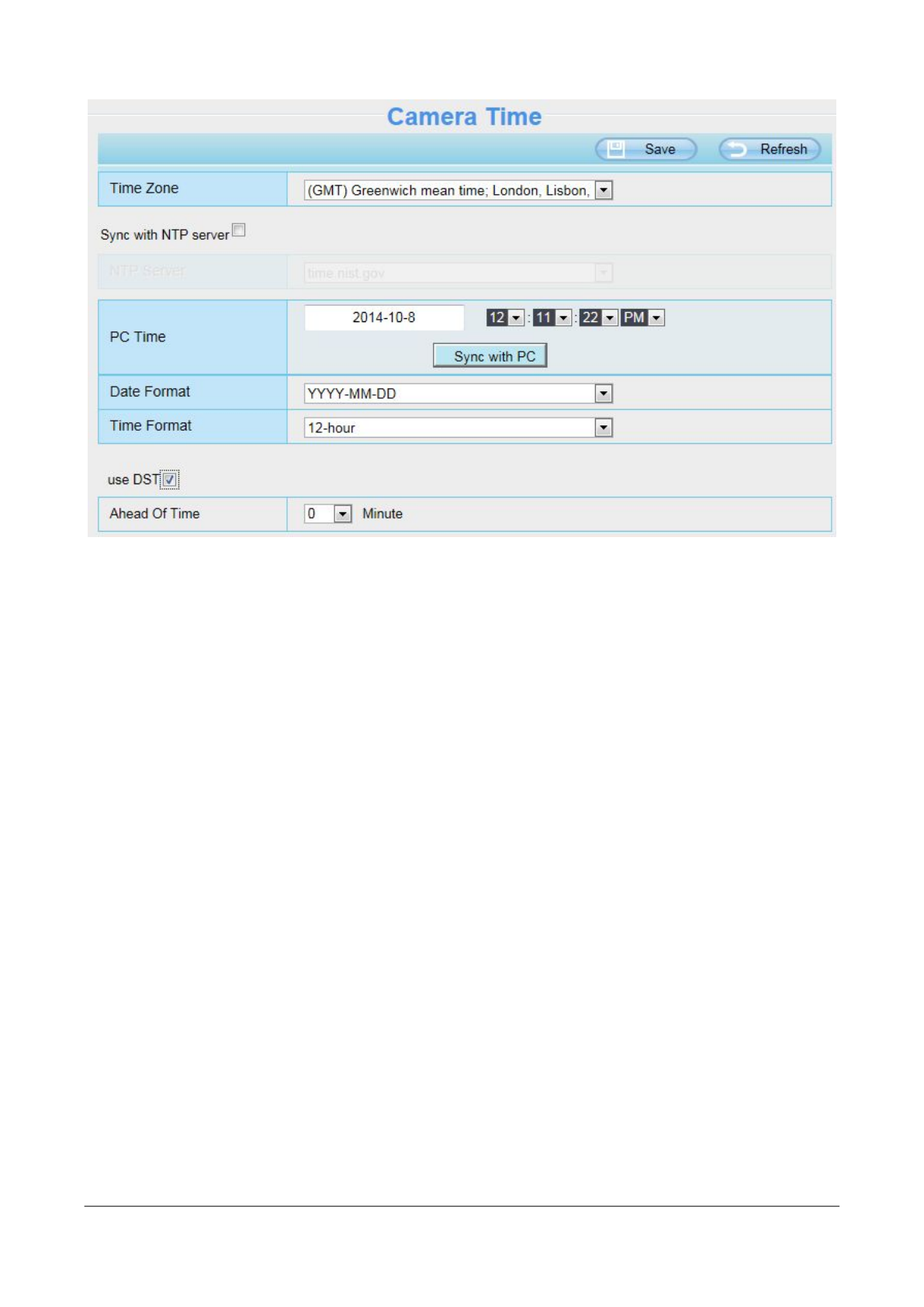Enable Sync with NTP server checkbox

[239, 231]
